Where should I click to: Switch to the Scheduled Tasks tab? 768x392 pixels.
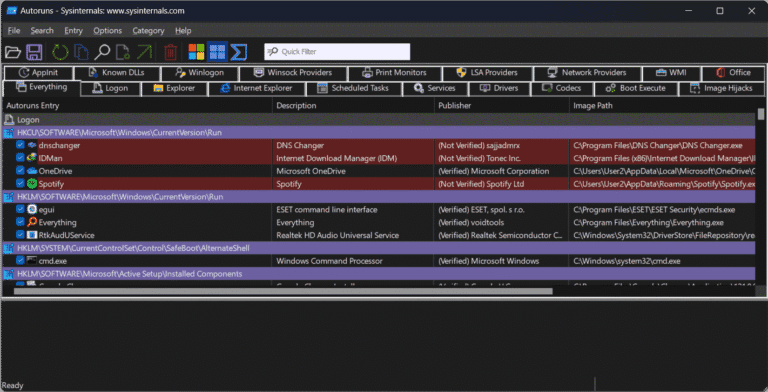[x=354, y=88]
